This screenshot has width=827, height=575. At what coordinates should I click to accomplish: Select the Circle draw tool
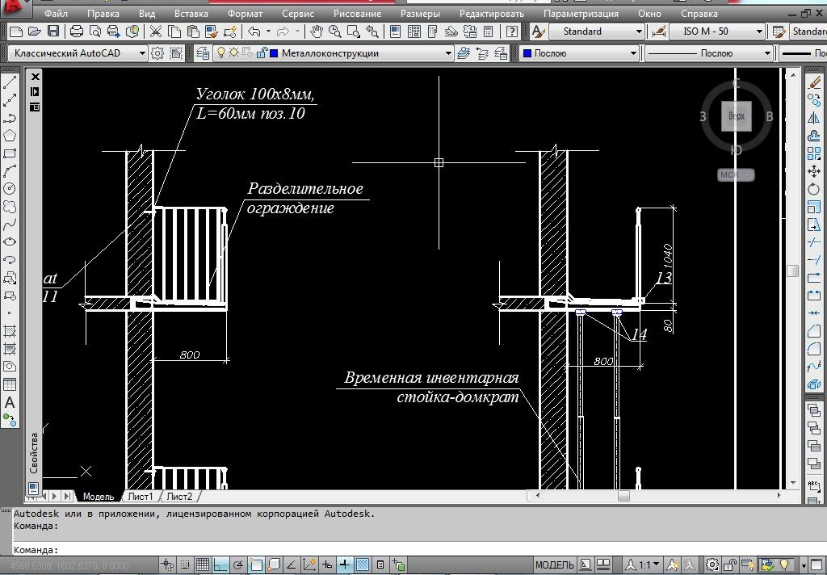tap(9, 188)
